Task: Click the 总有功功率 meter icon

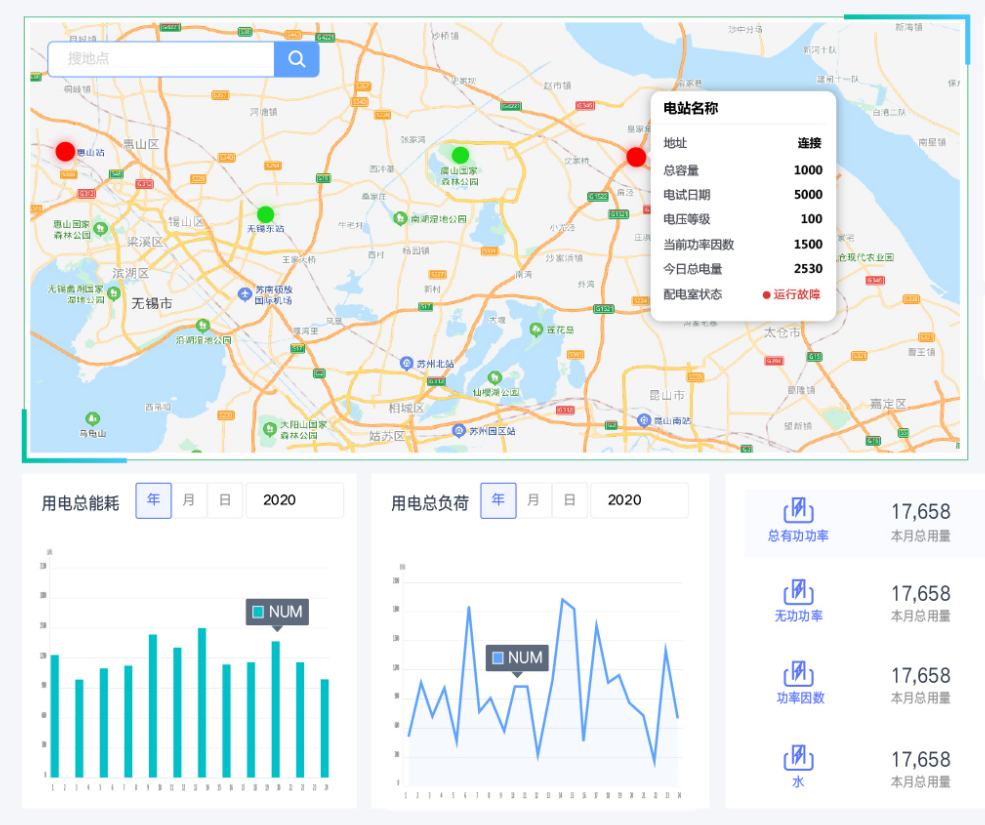Action: click(797, 510)
